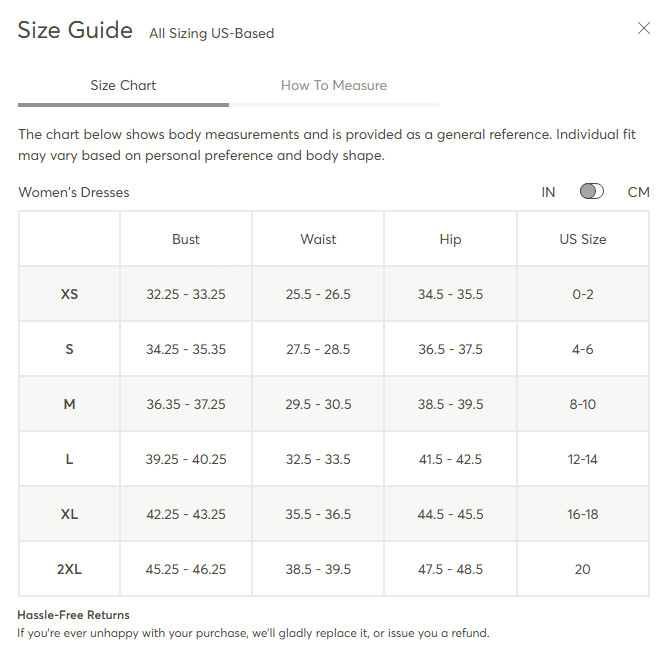Click the L waist cell 32.5 - 33.5
This screenshot has width=667, height=669.
[318, 459]
